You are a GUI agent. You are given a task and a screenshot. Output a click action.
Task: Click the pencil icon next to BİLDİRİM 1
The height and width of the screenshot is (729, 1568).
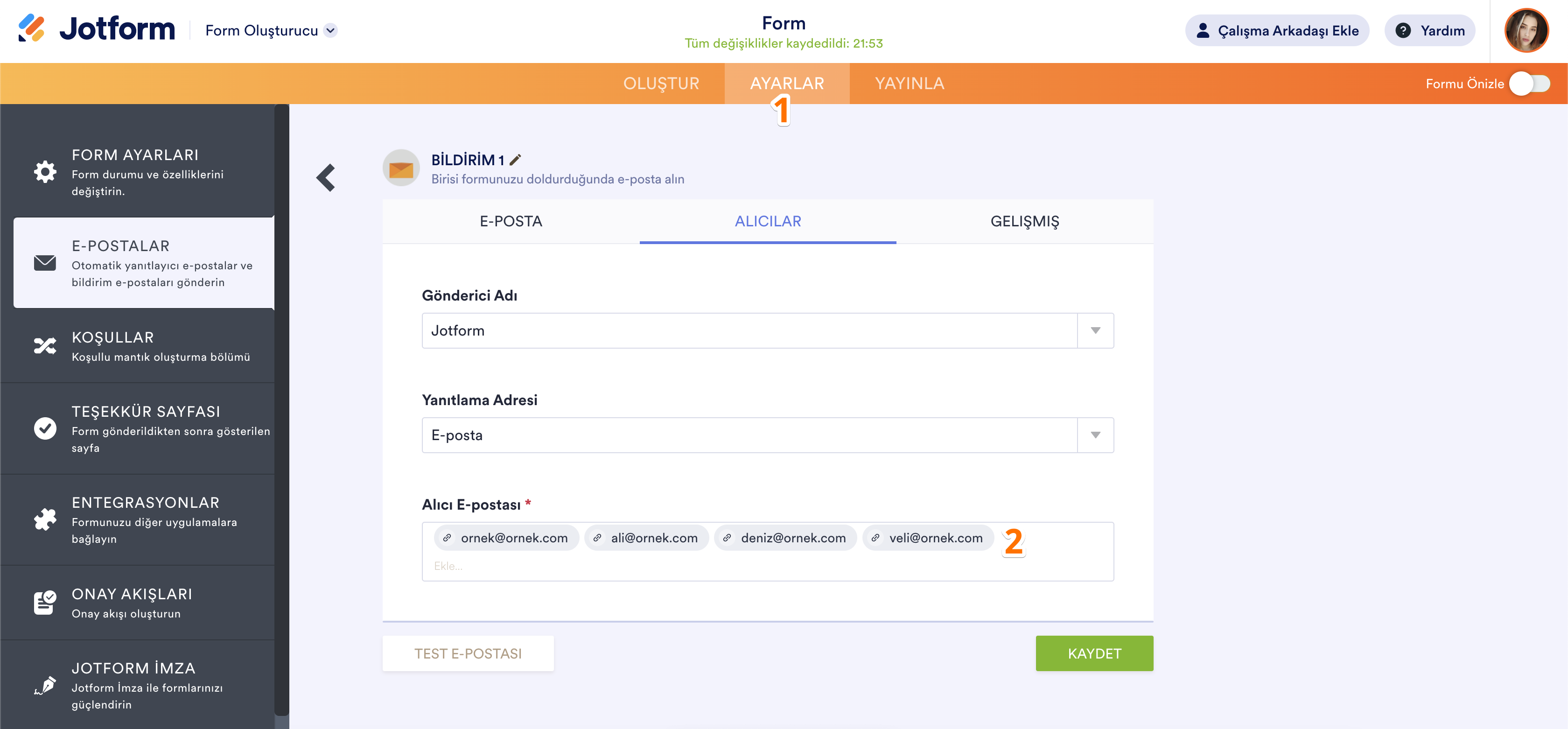(x=516, y=160)
